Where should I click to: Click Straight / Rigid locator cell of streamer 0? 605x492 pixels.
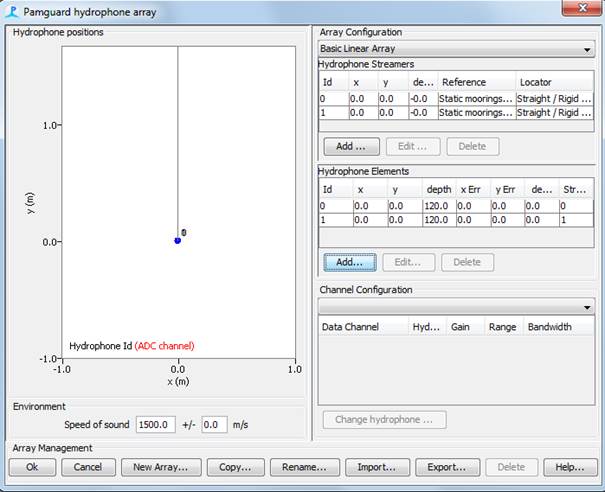[554, 99]
